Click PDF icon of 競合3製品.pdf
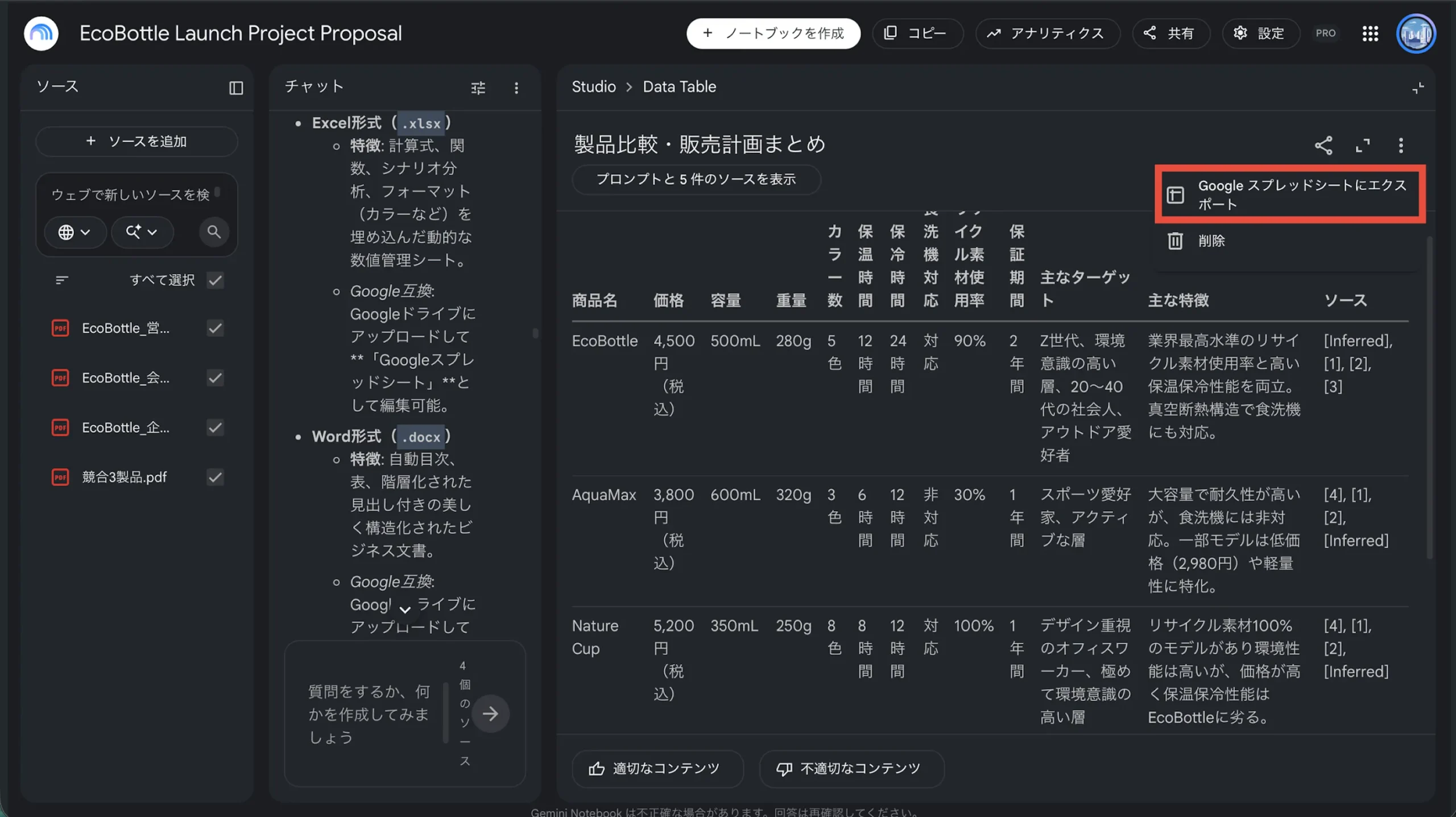 (x=60, y=477)
